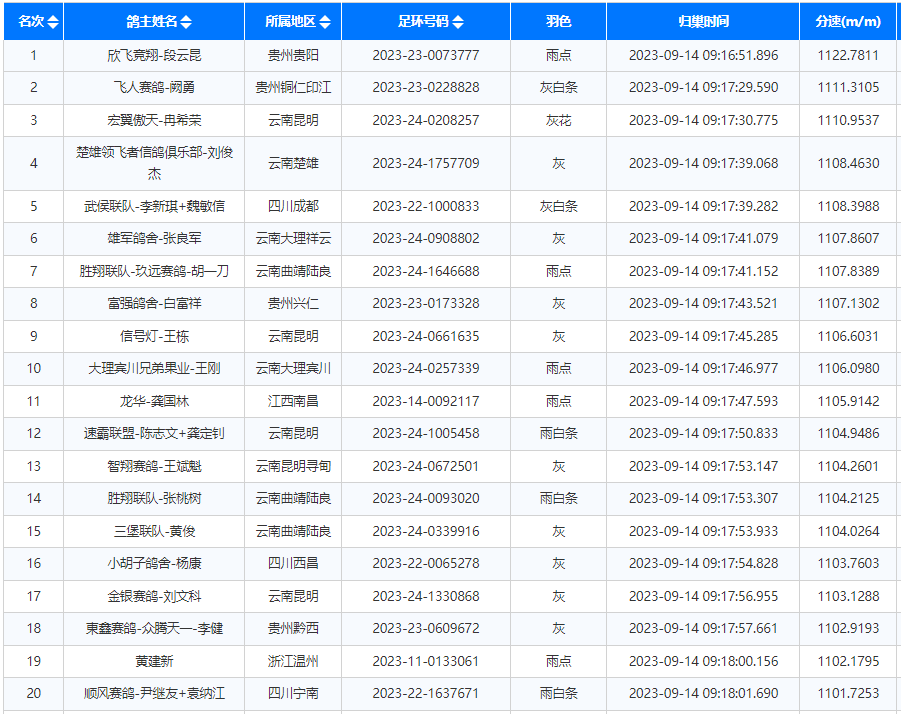Click the owner name 武侯联队-李新琪+魏敏信
901x714 pixels.
pyautogui.click(x=154, y=206)
